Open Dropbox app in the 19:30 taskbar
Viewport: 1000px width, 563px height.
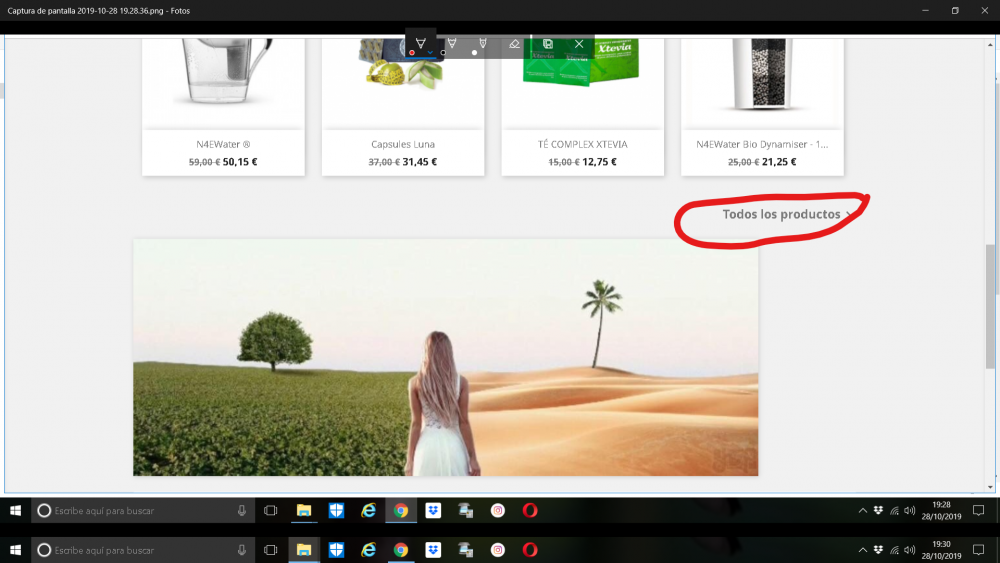(x=433, y=550)
